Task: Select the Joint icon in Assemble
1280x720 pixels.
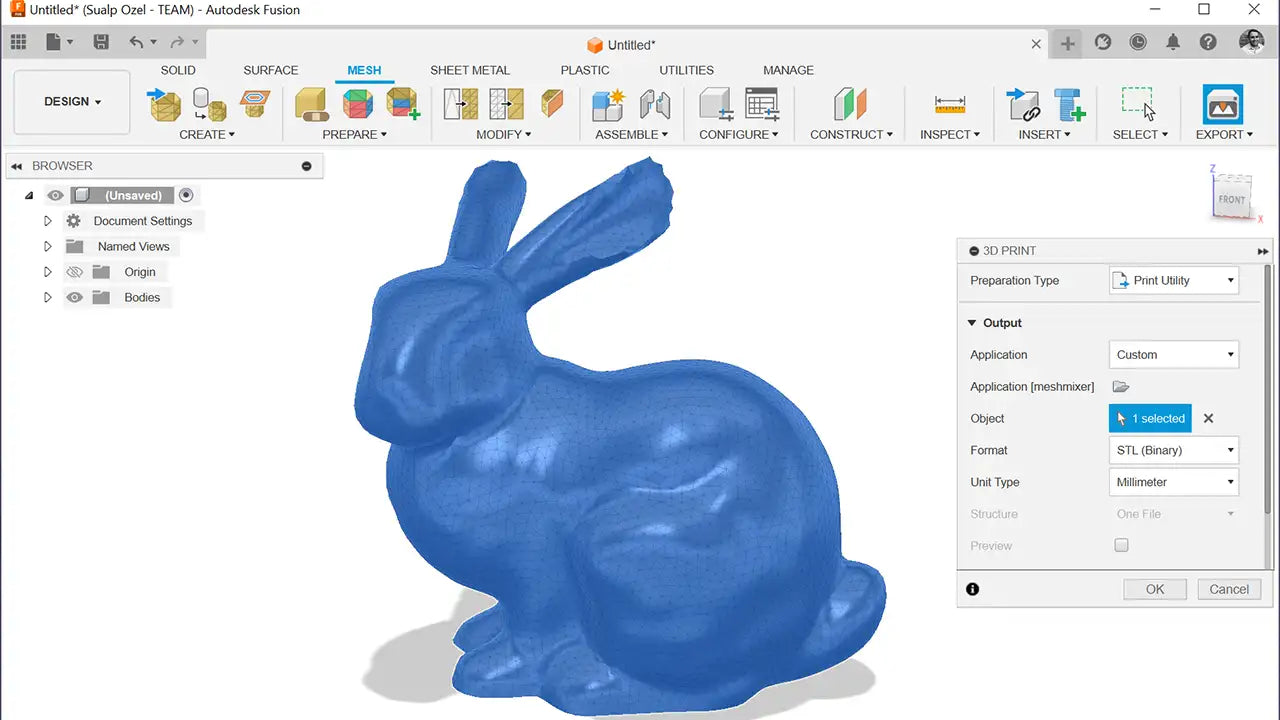Action: tap(654, 103)
